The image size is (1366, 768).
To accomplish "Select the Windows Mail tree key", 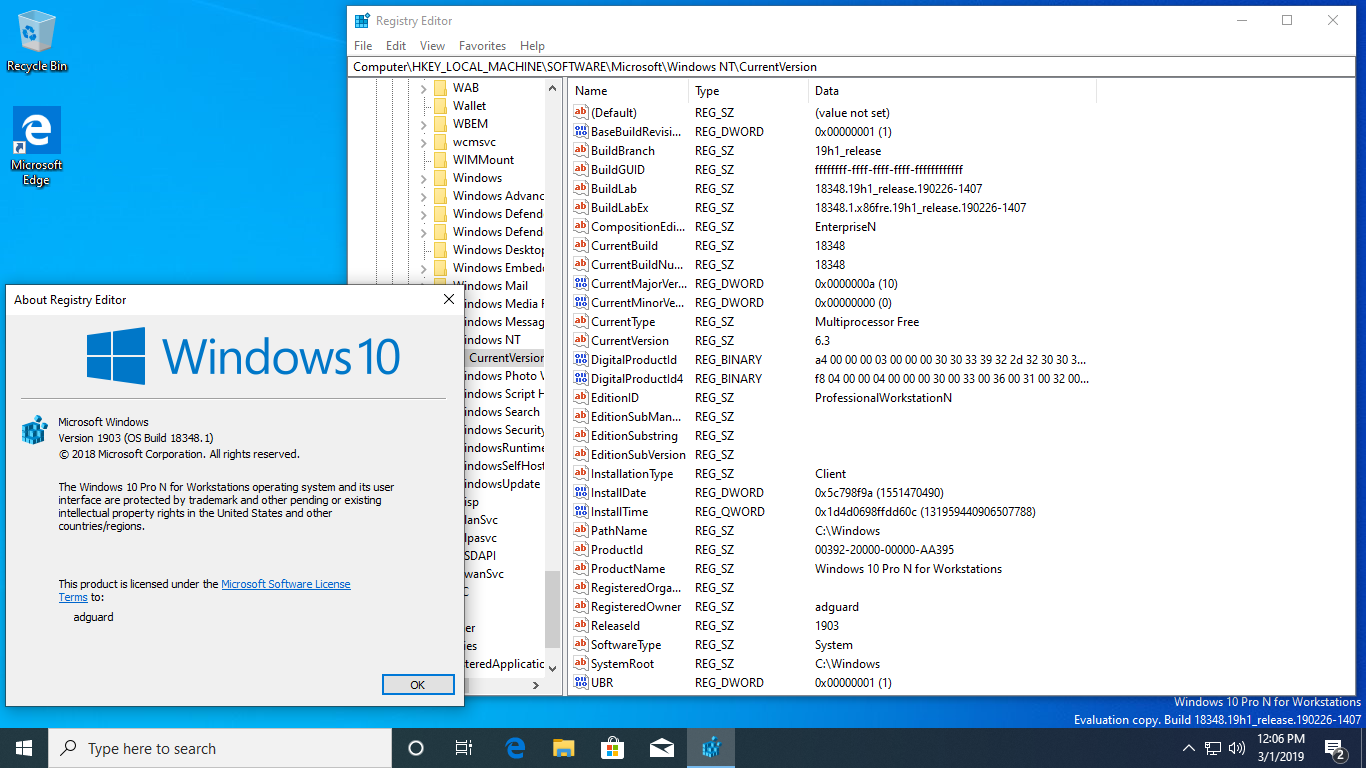I will click(496, 286).
